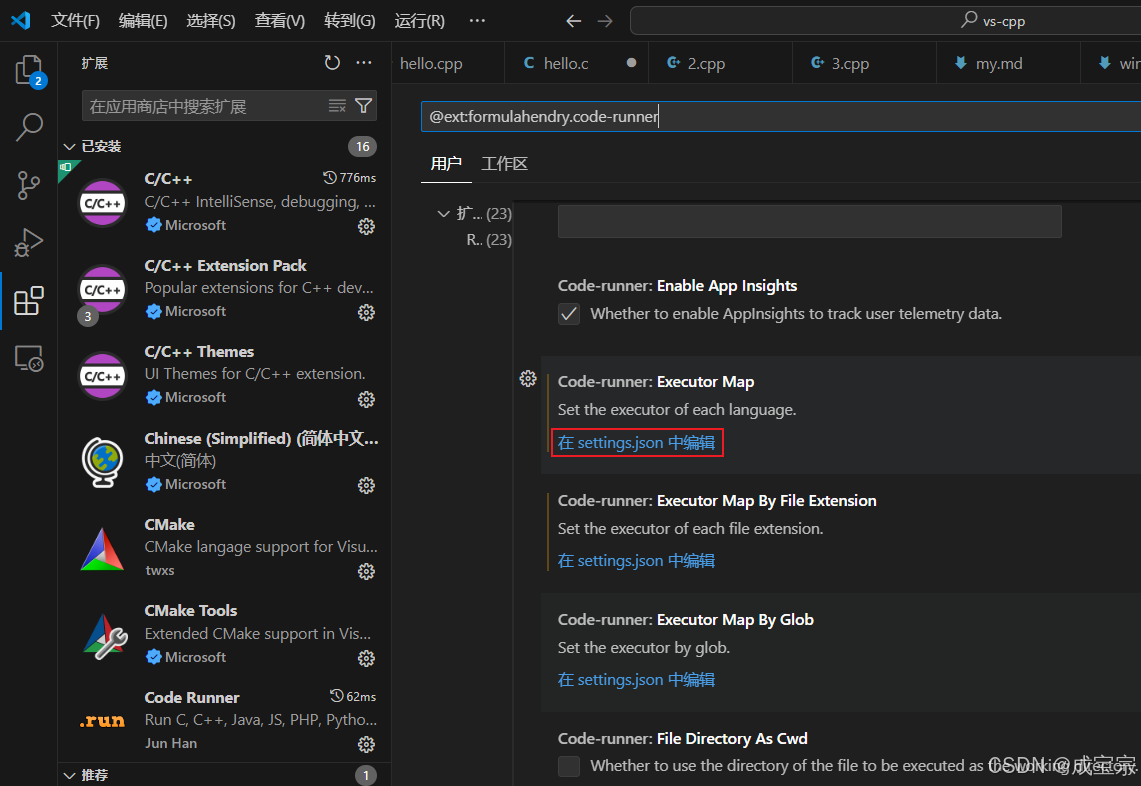Open the Explorer view in activity bar
This screenshot has width=1141, height=786.
(x=29, y=71)
